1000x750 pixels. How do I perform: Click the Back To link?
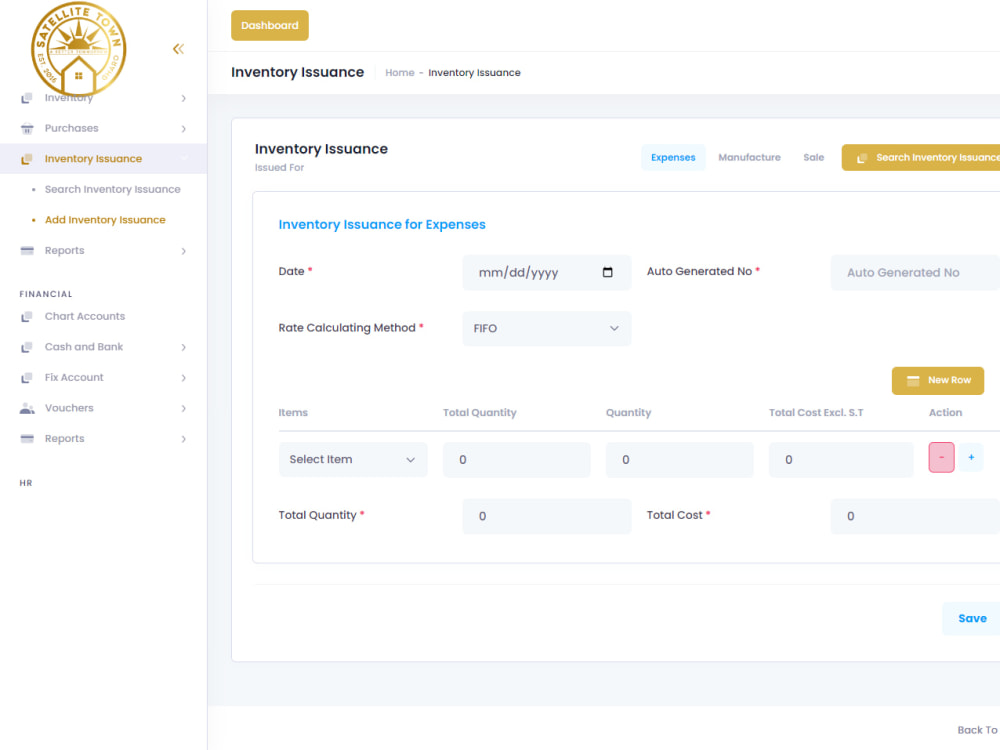[978, 730]
